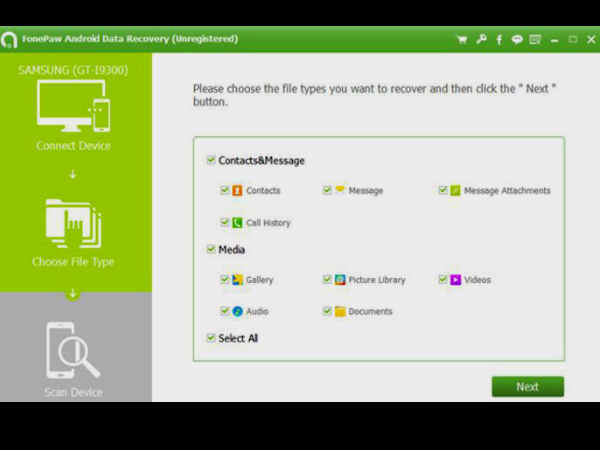Uncheck the Audio checkbox
Image resolution: width=600 pixels, height=450 pixels.
tap(225, 310)
